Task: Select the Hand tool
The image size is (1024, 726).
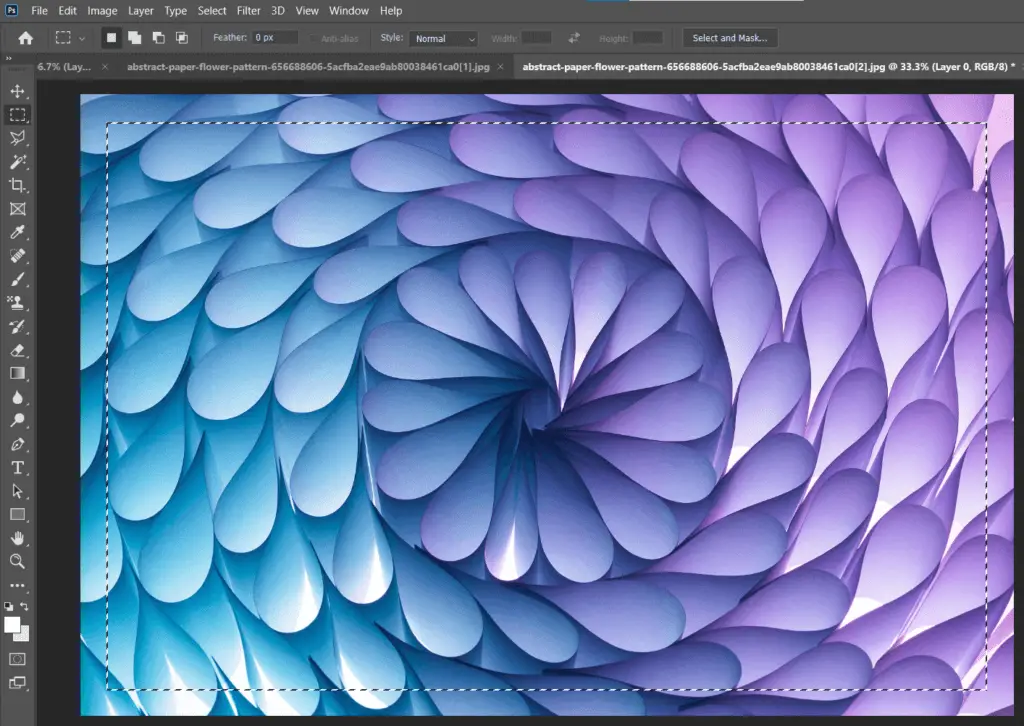Action: pos(18,538)
